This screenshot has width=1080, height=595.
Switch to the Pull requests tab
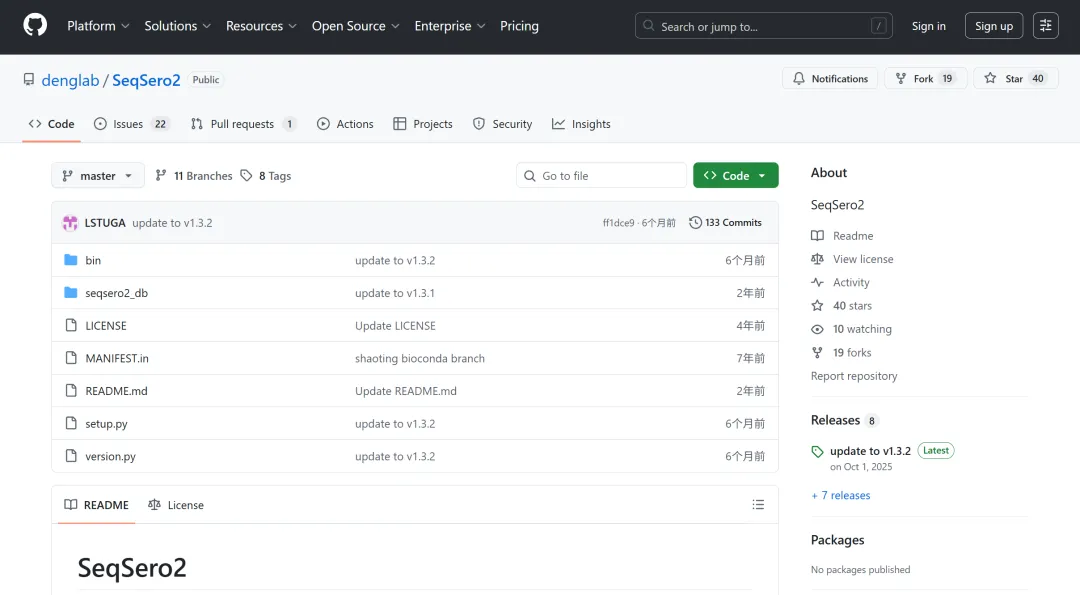click(243, 124)
